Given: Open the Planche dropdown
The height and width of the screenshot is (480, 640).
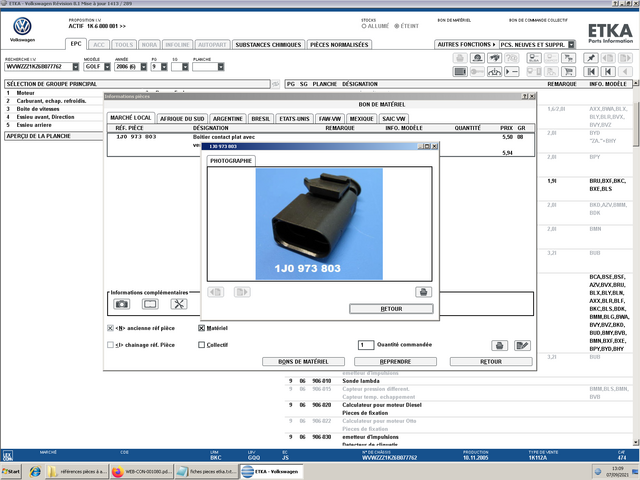Looking at the screenshot, I should click(221, 67).
